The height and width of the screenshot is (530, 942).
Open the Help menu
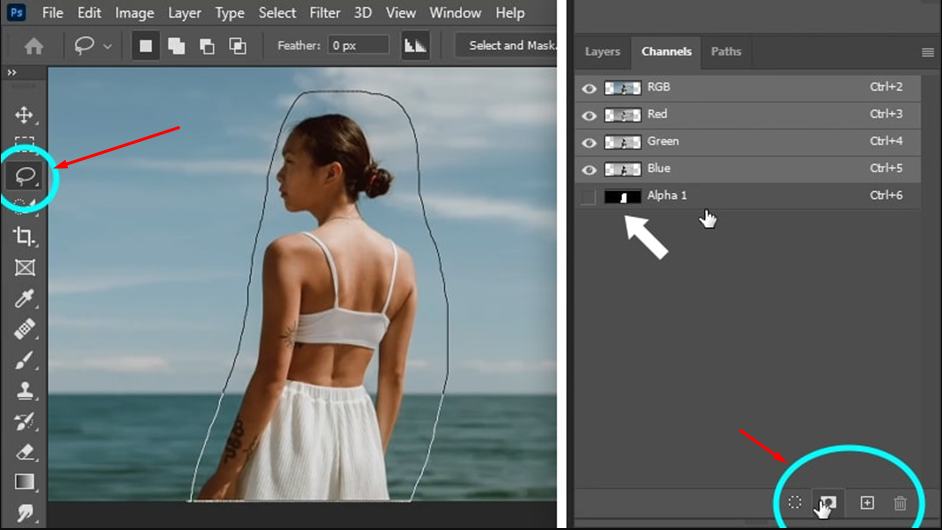tap(510, 13)
